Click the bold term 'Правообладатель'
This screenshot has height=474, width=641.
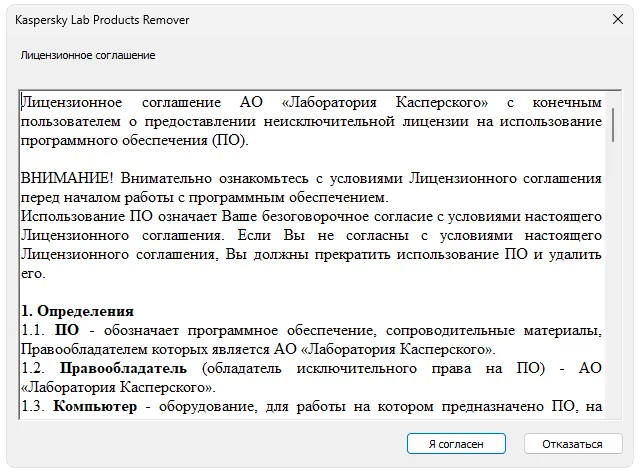pos(123,368)
